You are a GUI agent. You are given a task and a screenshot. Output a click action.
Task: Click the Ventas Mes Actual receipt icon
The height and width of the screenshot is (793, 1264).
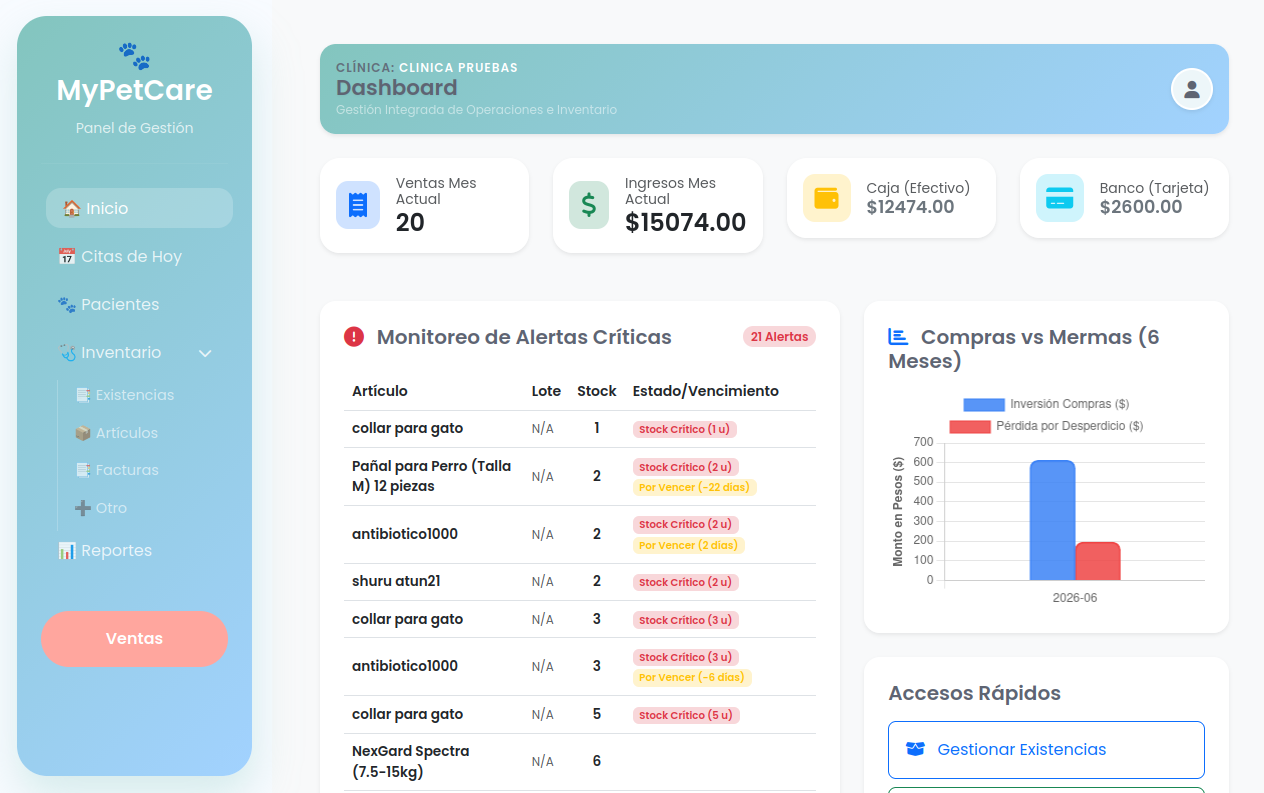click(x=357, y=205)
